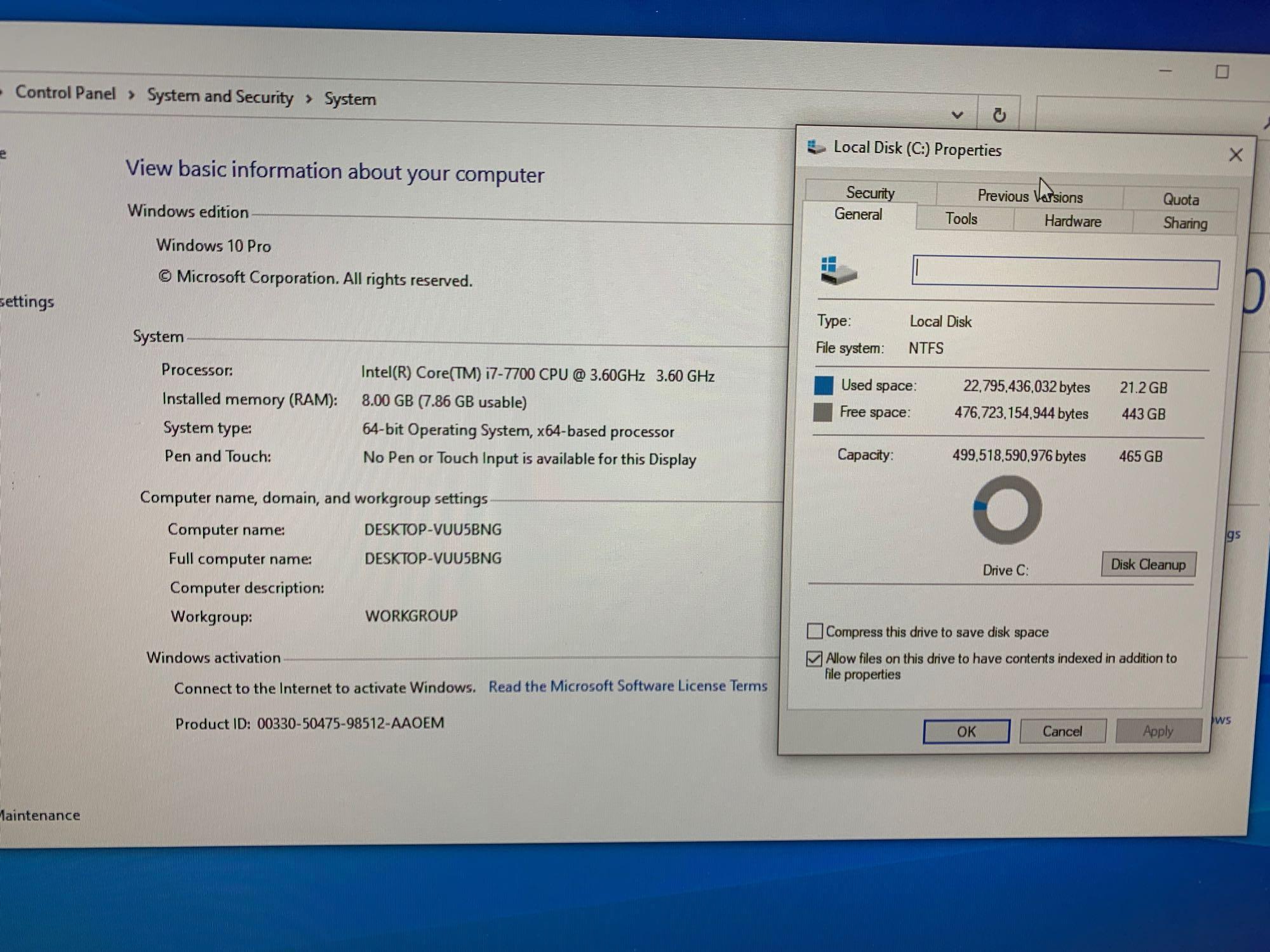1270x952 pixels.
Task: Close the Local Disk (C:) Properties dialog
Action: click(1235, 155)
